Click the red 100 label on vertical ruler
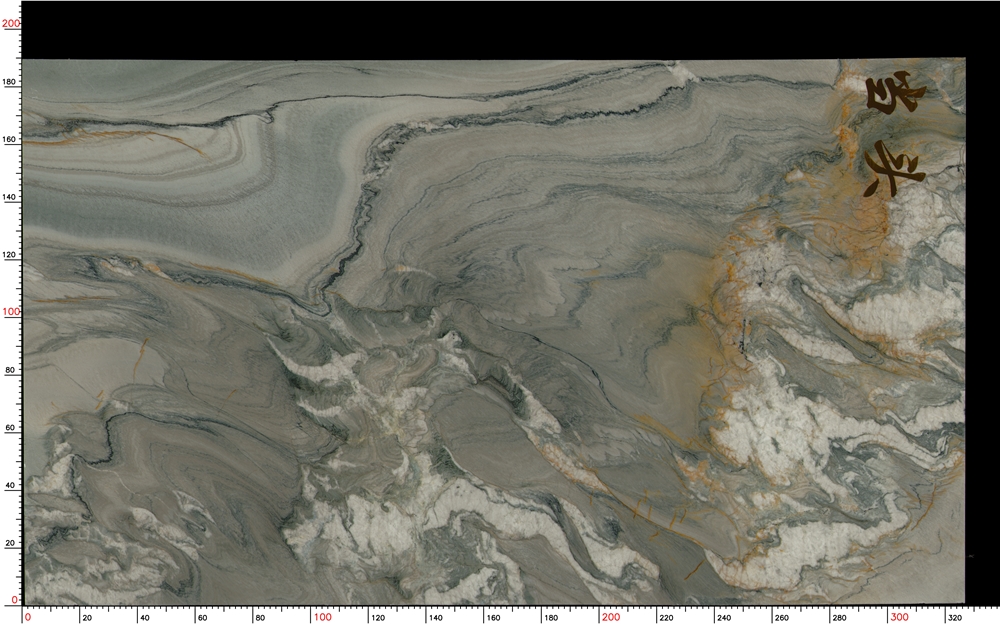The image size is (1000, 627). click(x=11, y=312)
